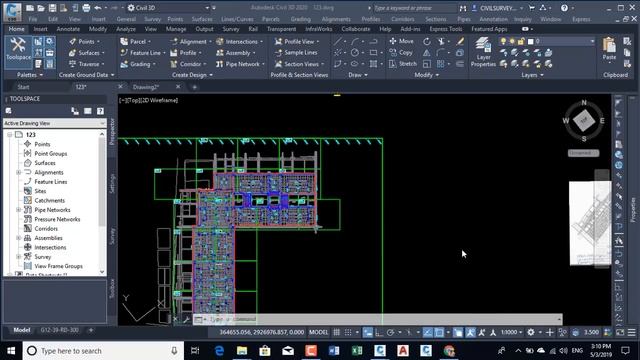Click the Match Properties brush icon
The image size is (640, 360).
pyautogui.click(x=460, y=41)
